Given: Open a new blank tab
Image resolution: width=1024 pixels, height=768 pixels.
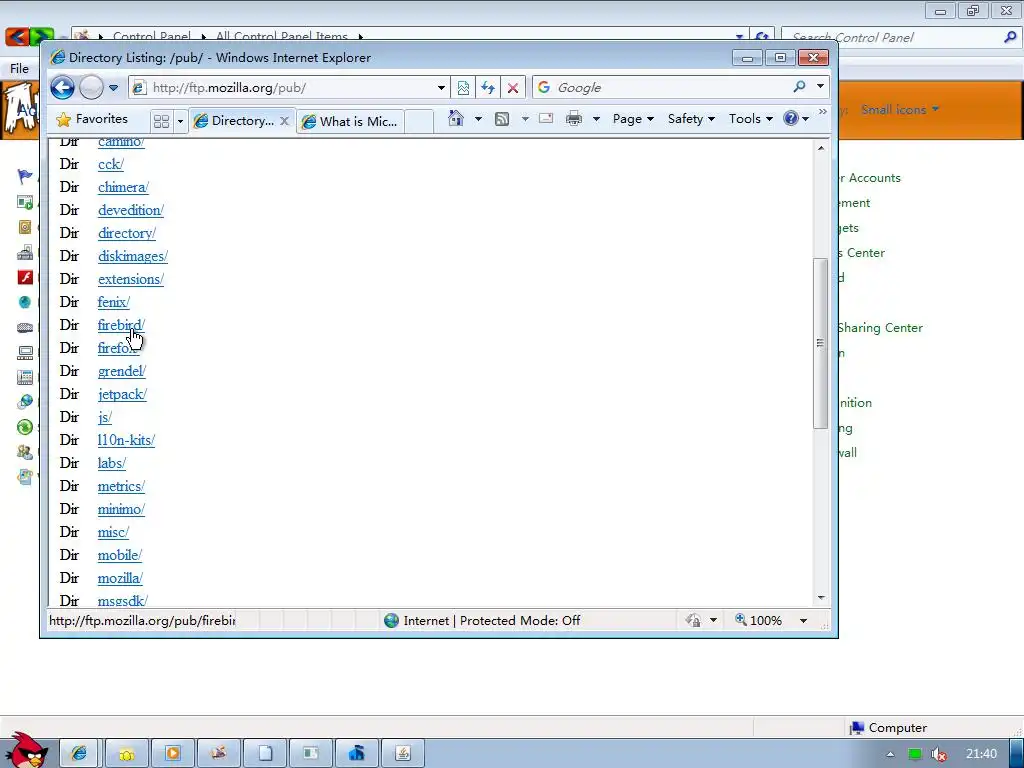Looking at the screenshot, I should click(x=419, y=121).
